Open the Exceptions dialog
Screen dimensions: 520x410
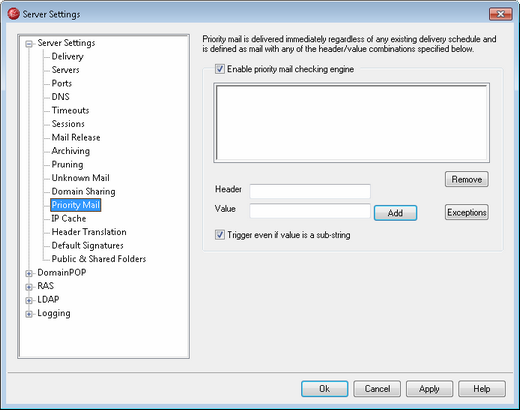pos(467,212)
